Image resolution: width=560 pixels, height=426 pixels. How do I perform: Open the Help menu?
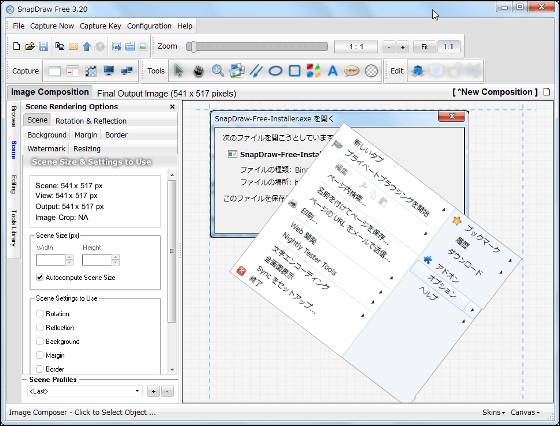click(185, 26)
